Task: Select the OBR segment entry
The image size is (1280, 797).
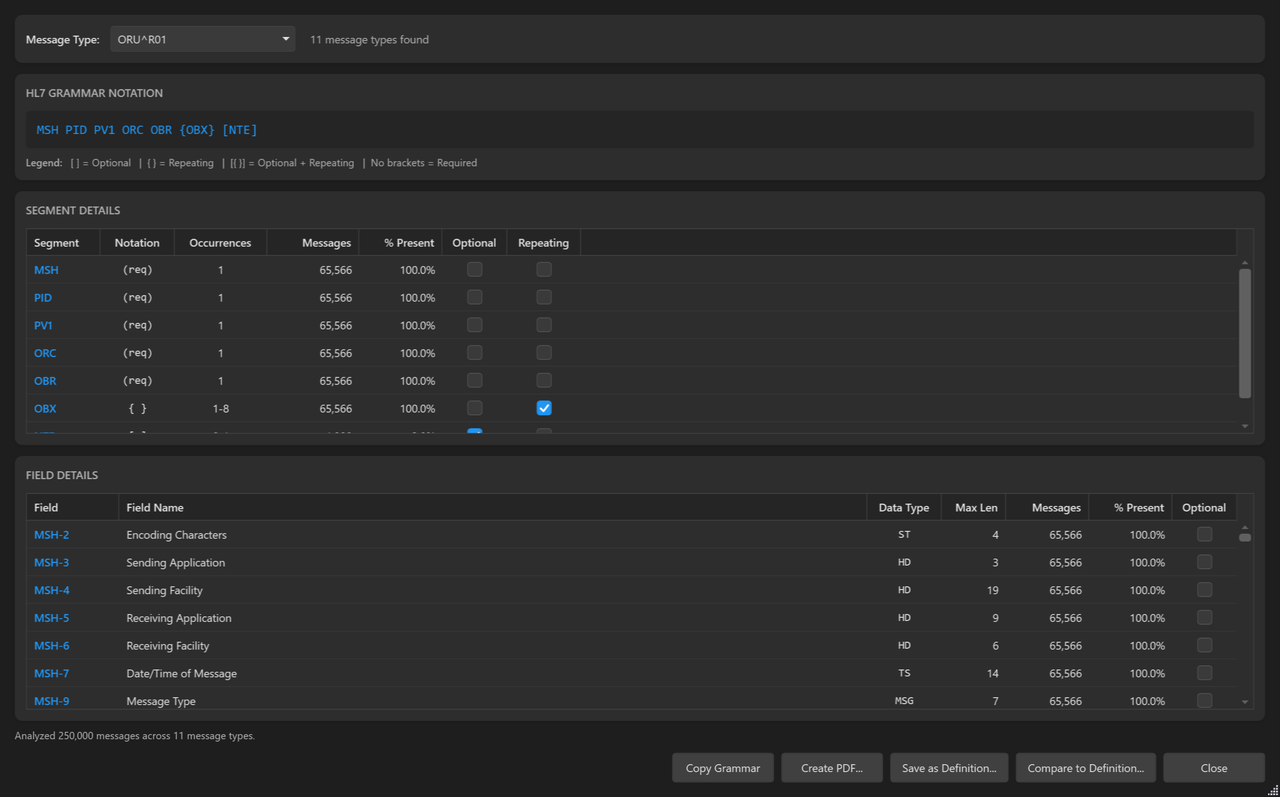Action: (x=45, y=381)
